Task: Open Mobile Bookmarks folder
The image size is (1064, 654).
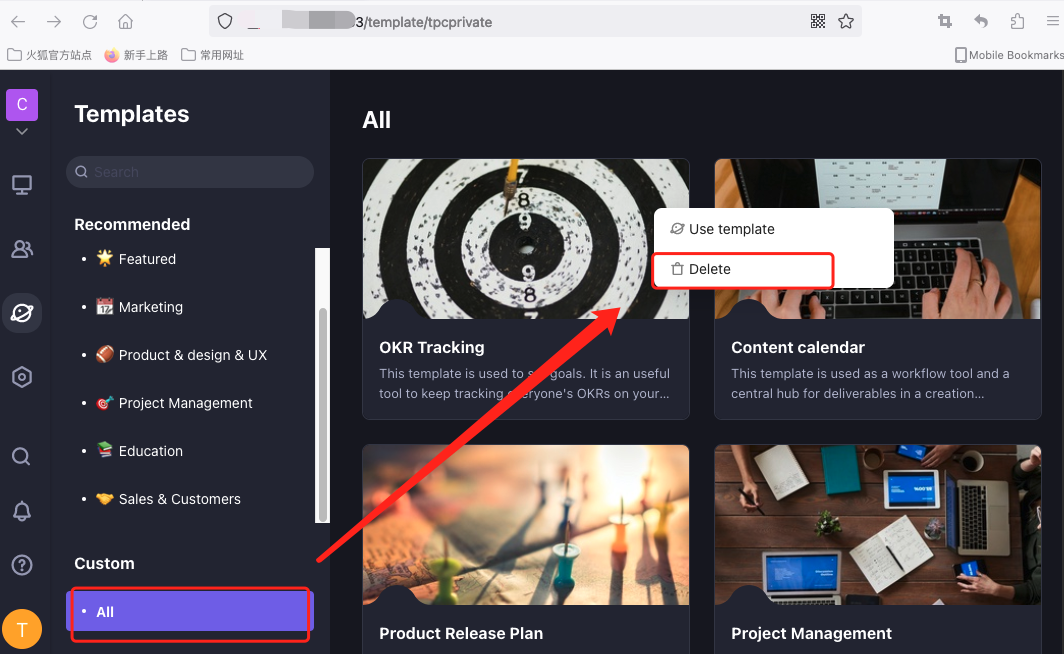Action: pyautogui.click(x=1010, y=55)
